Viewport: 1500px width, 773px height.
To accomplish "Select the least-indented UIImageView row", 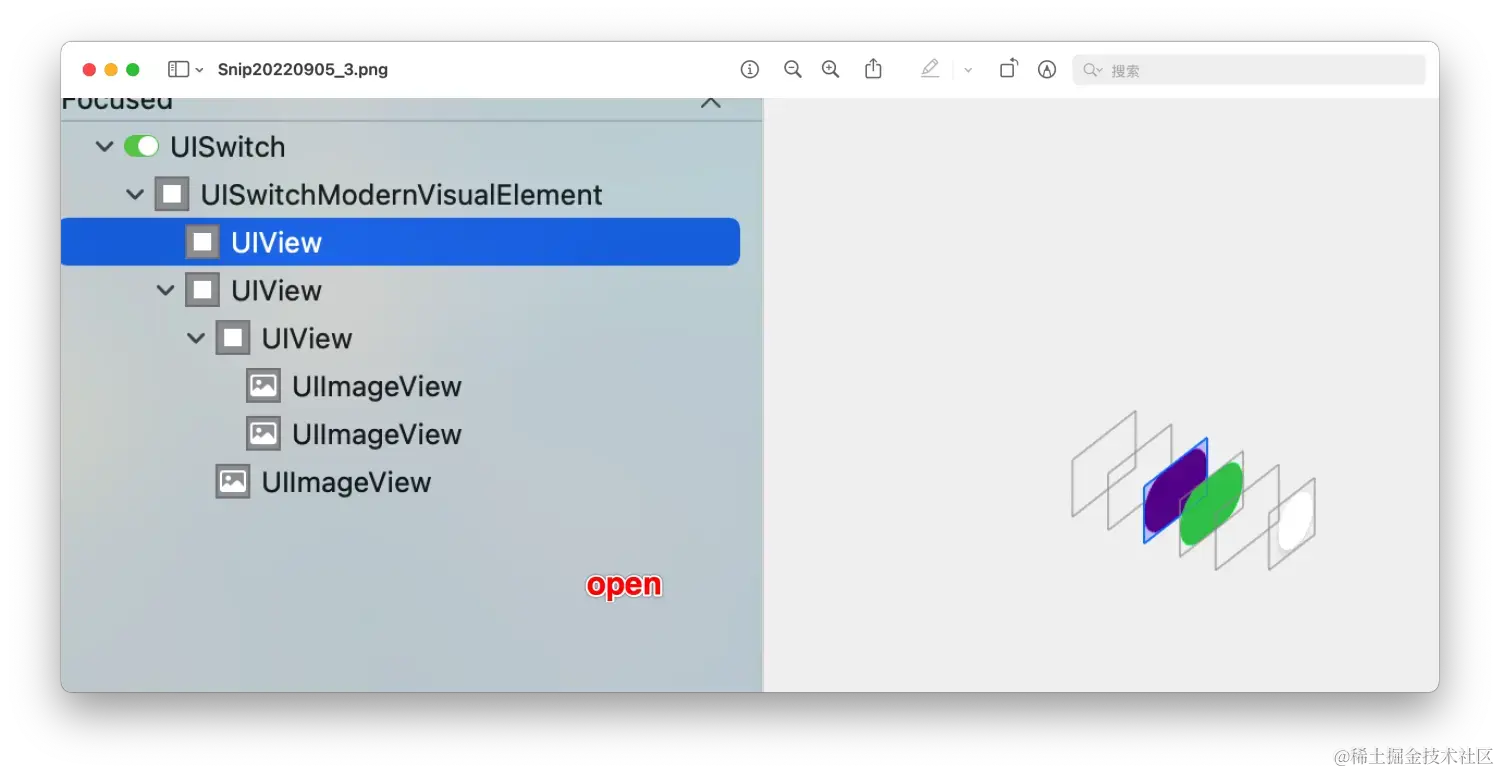I will (346, 482).
